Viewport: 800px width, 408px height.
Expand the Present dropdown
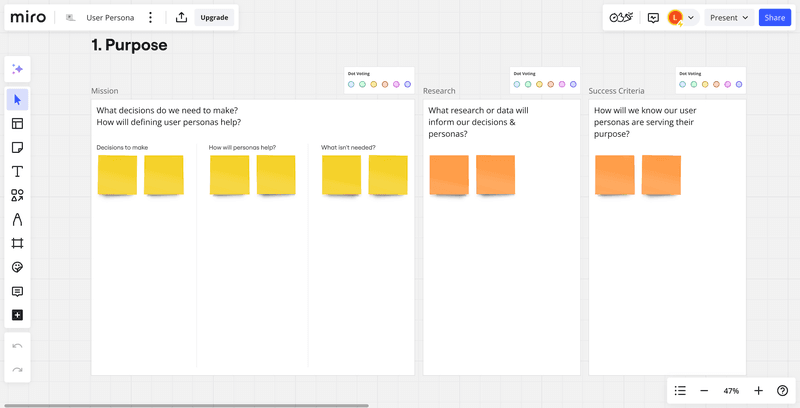[x=729, y=18]
